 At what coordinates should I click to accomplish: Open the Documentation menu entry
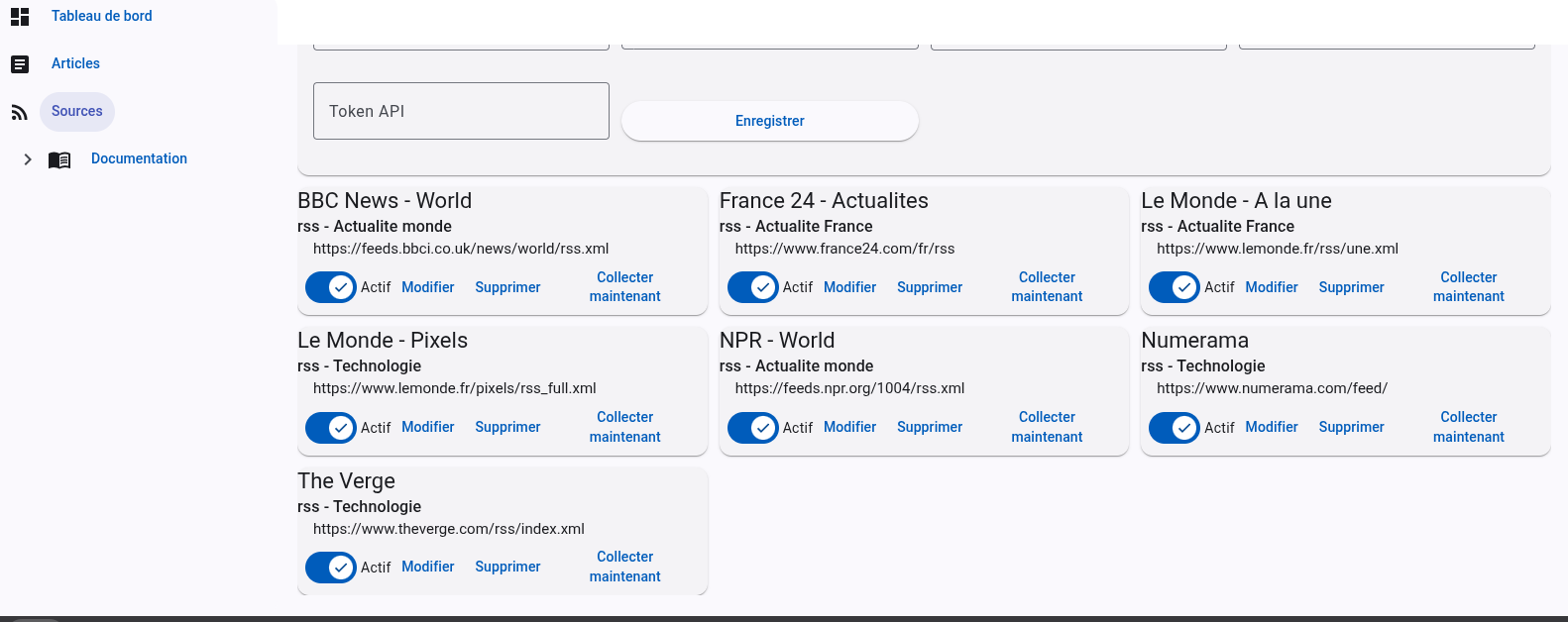point(139,158)
